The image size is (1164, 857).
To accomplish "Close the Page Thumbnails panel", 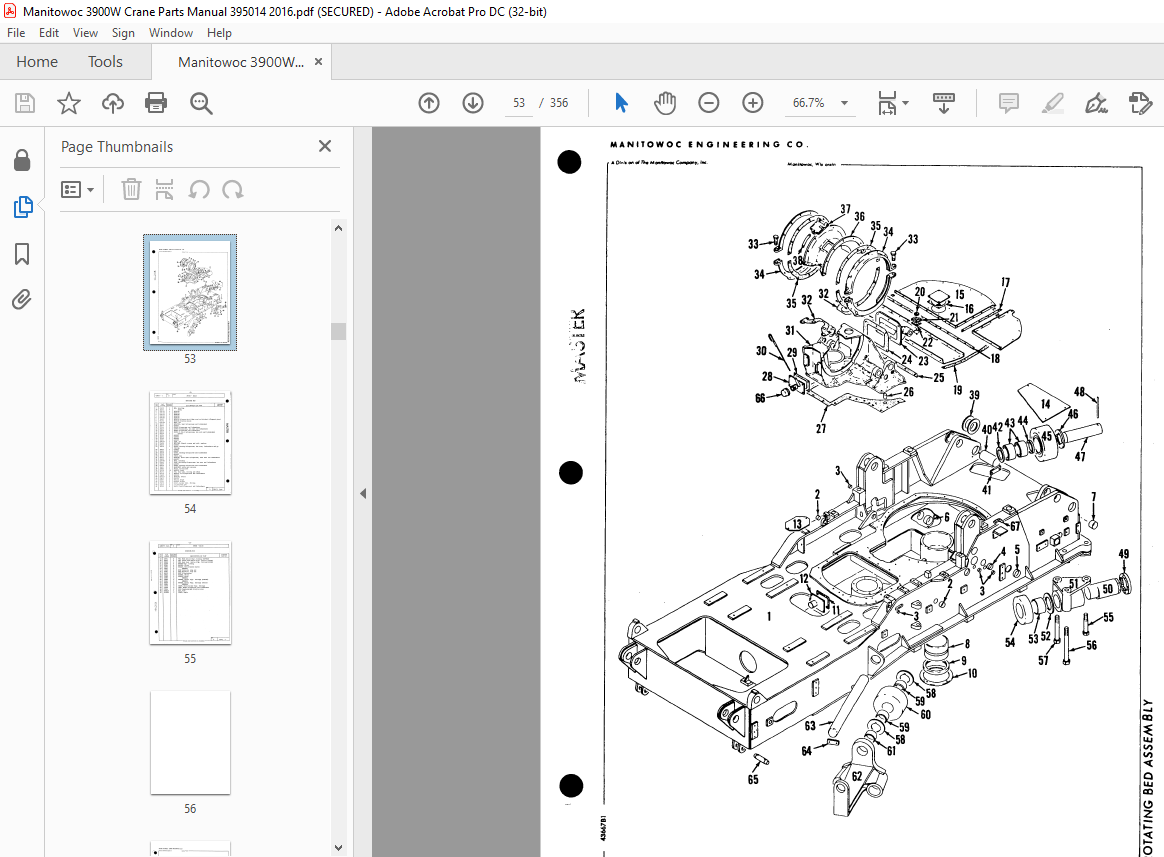I will [324, 146].
